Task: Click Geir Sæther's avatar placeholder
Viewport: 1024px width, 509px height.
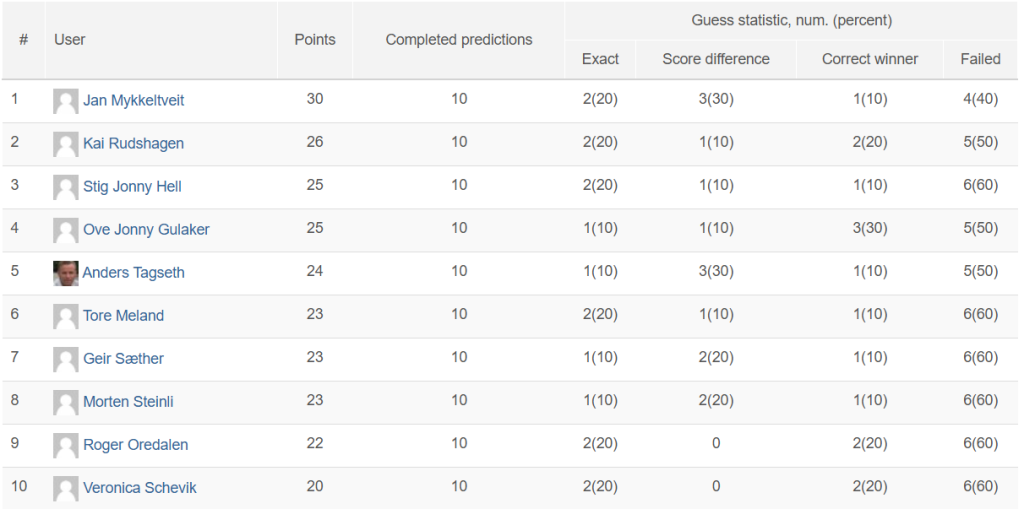Action: click(65, 360)
